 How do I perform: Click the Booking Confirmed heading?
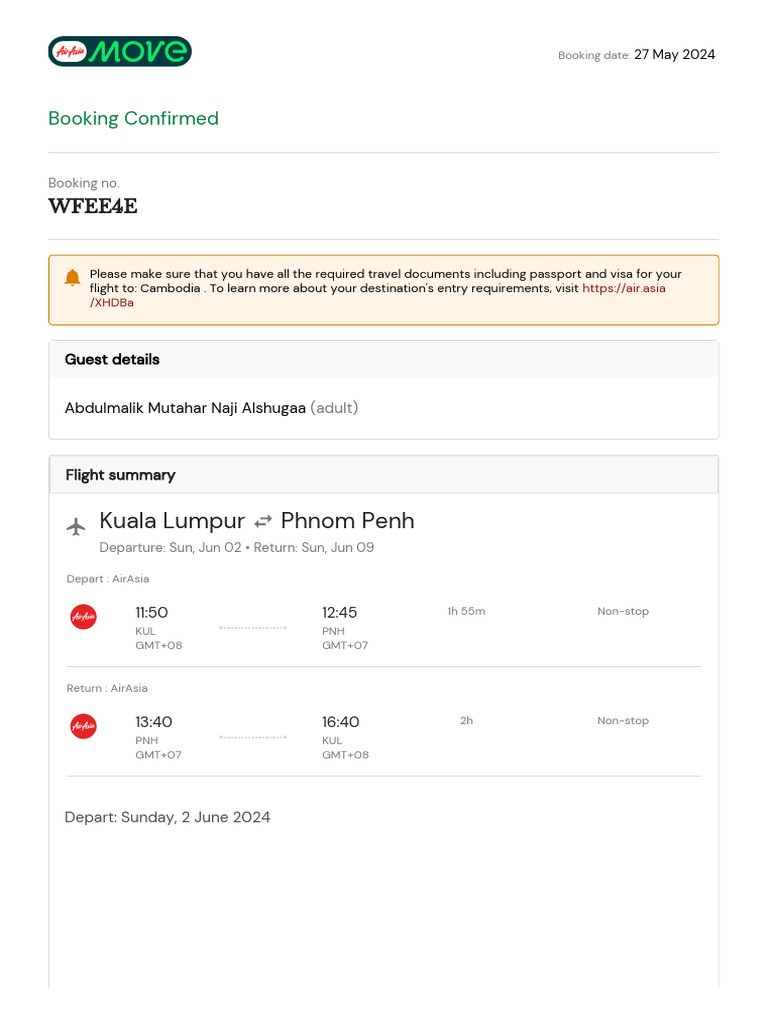pyautogui.click(x=133, y=118)
